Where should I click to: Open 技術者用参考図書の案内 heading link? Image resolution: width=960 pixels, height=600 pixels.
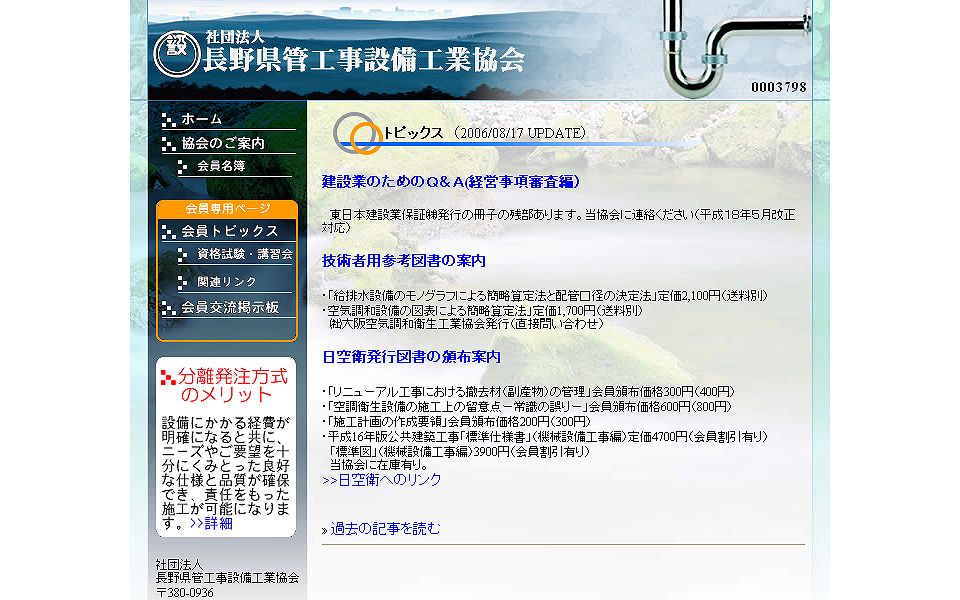pos(403,261)
